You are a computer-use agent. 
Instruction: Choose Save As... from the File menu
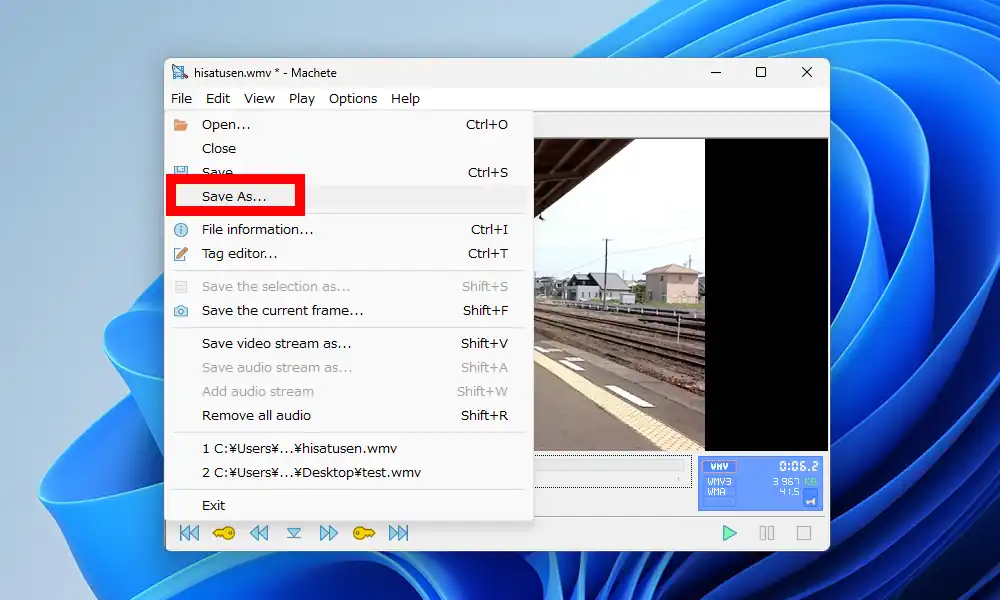coord(235,197)
